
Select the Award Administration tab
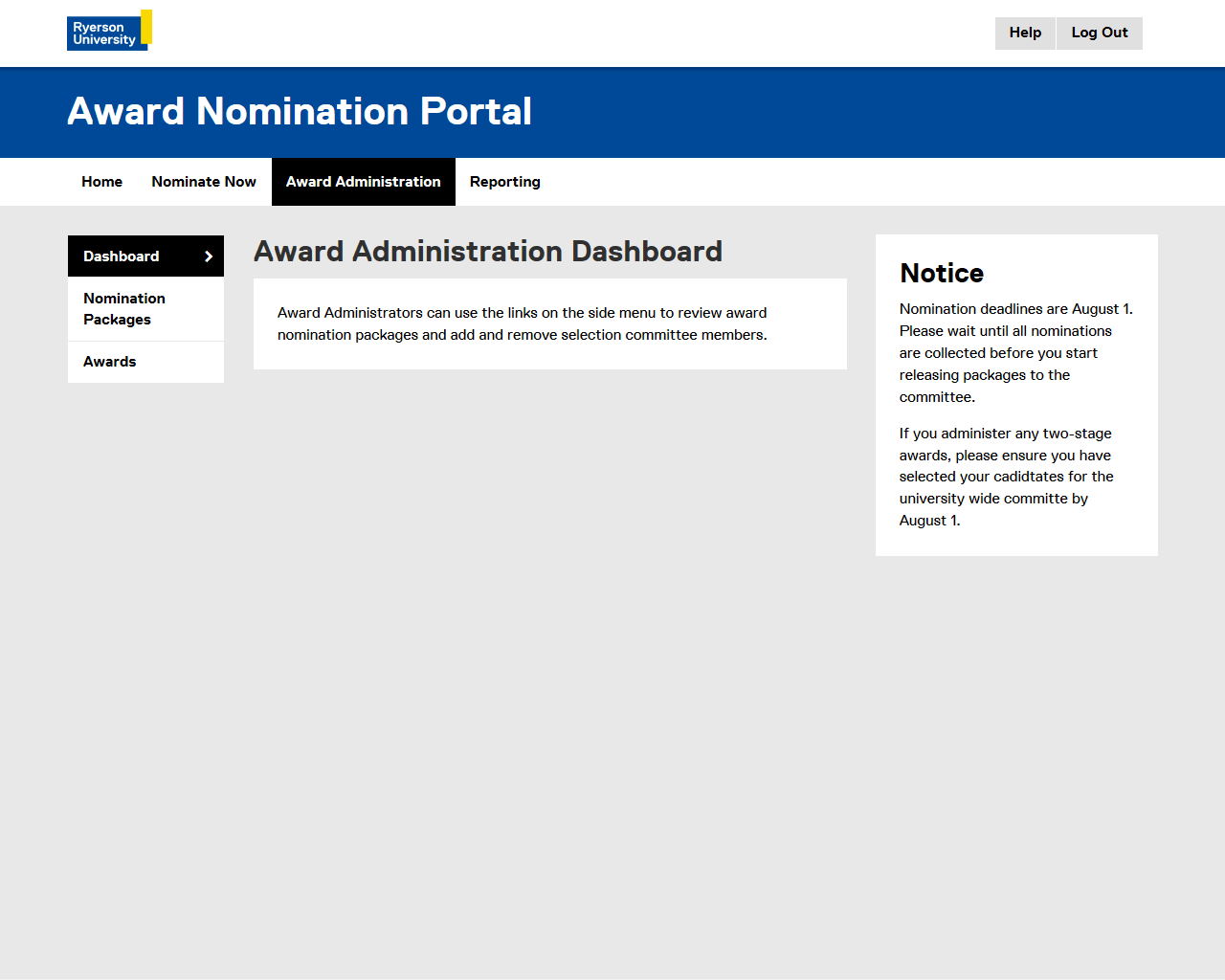364,182
